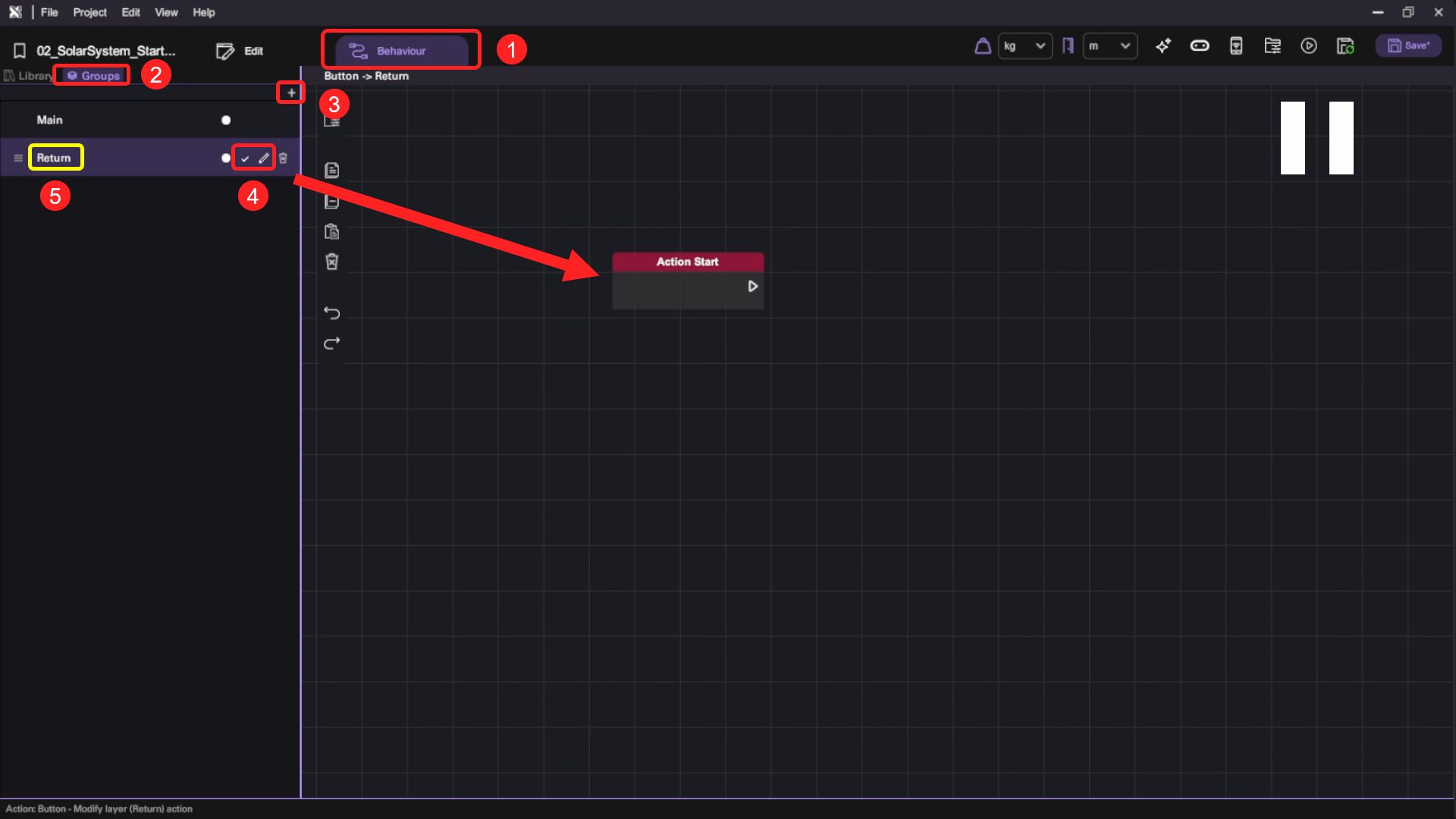Screen dimensions: 1456x819
Task: Click the Behaviour mode button
Action: pos(401,51)
